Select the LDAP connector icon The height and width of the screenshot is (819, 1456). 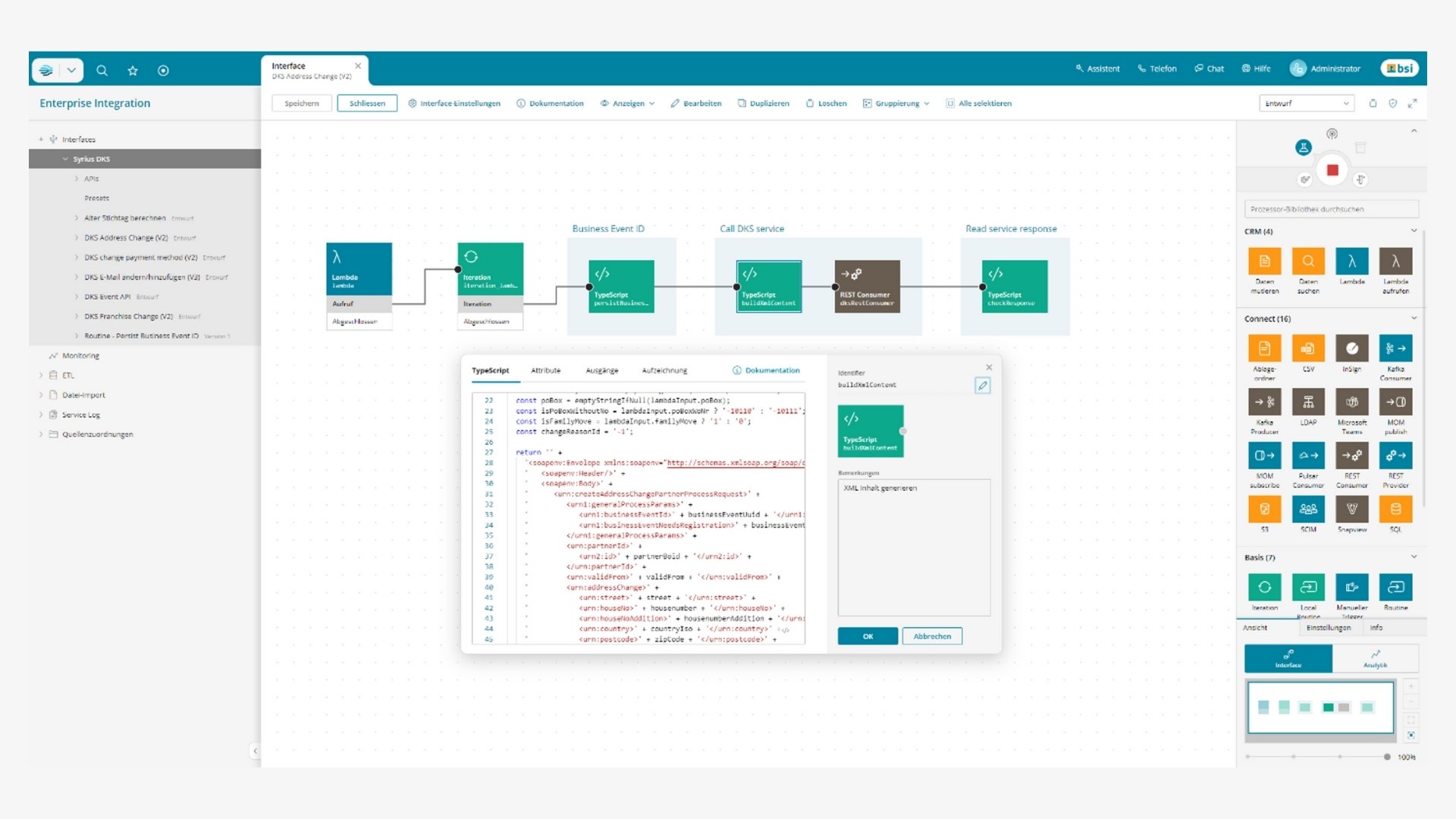coord(1308,402)
